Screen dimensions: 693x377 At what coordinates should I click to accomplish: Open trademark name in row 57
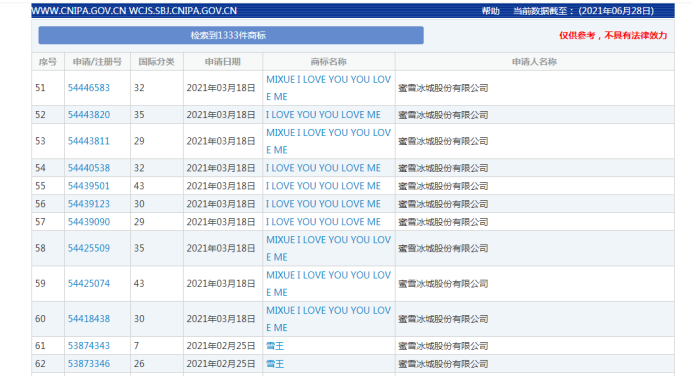click(323, 222)
